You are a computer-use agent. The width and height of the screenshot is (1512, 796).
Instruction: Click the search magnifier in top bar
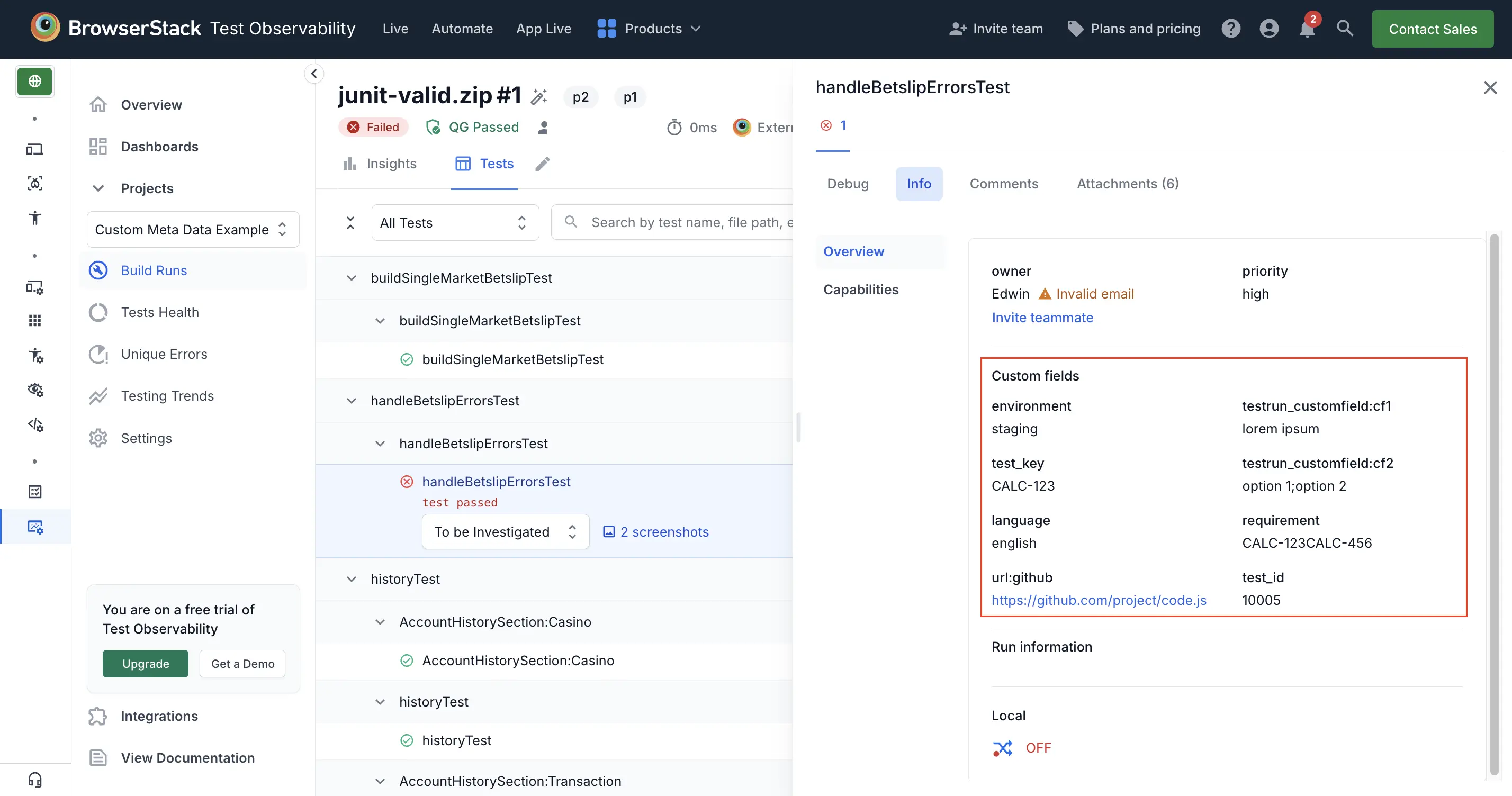click(1345, 28)
